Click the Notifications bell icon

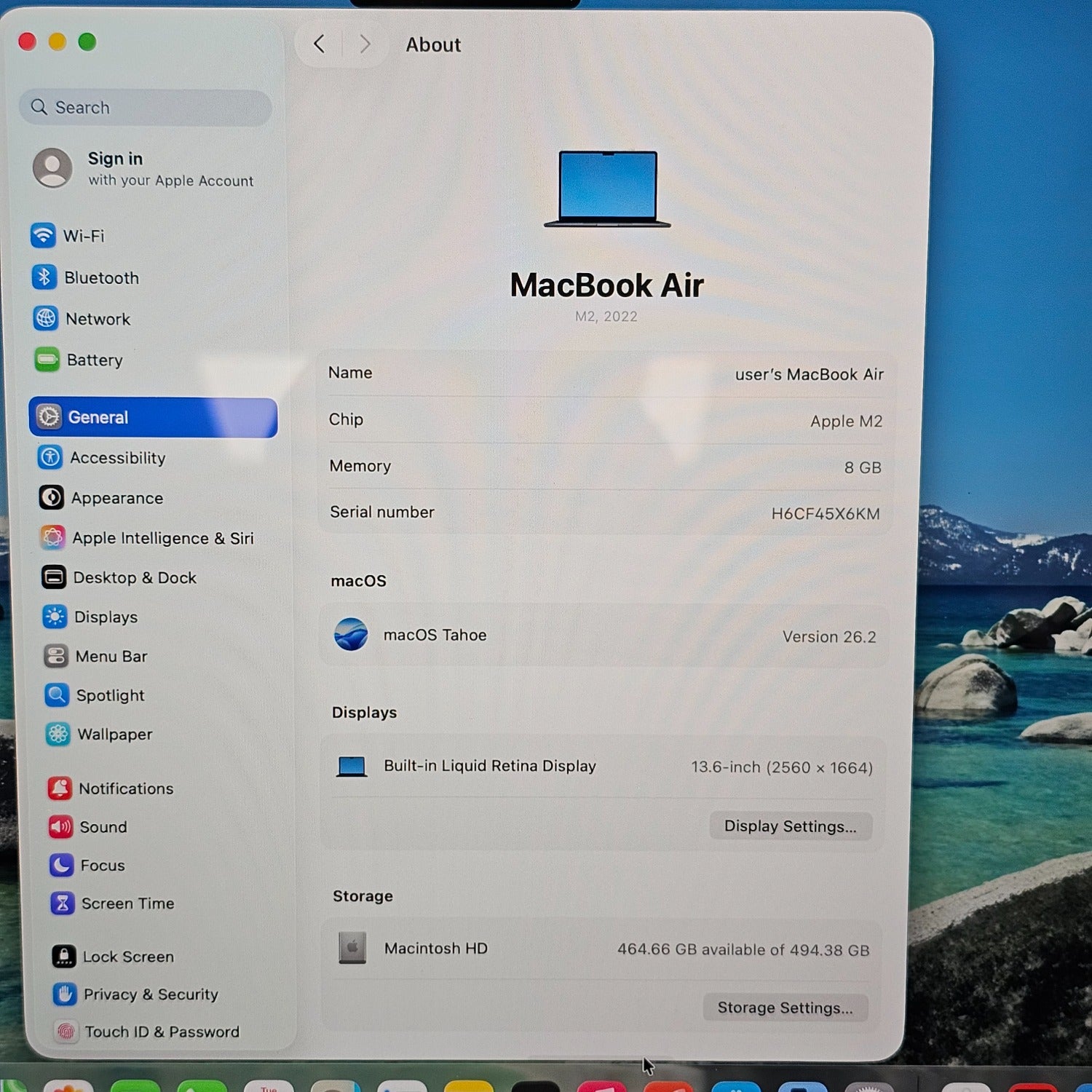point(60,788)
